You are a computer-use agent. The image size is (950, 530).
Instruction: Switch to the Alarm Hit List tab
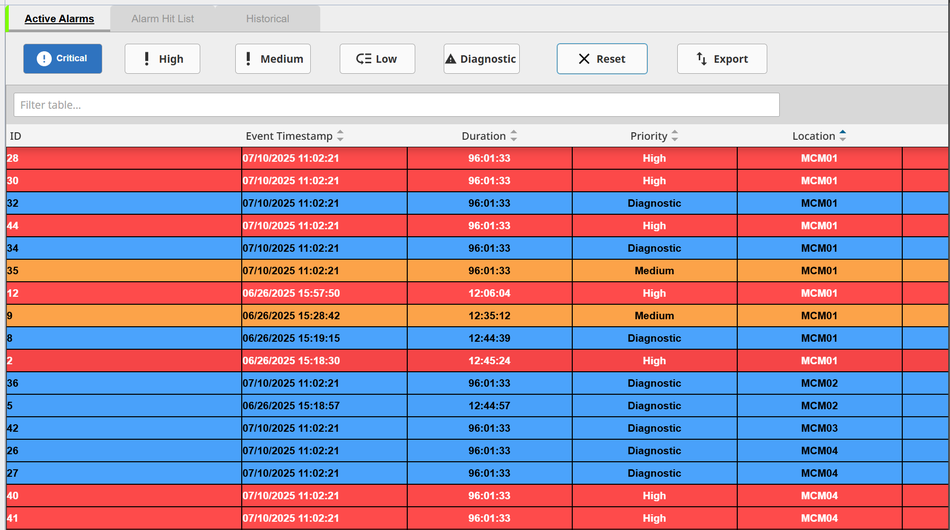tap(163, 19)
